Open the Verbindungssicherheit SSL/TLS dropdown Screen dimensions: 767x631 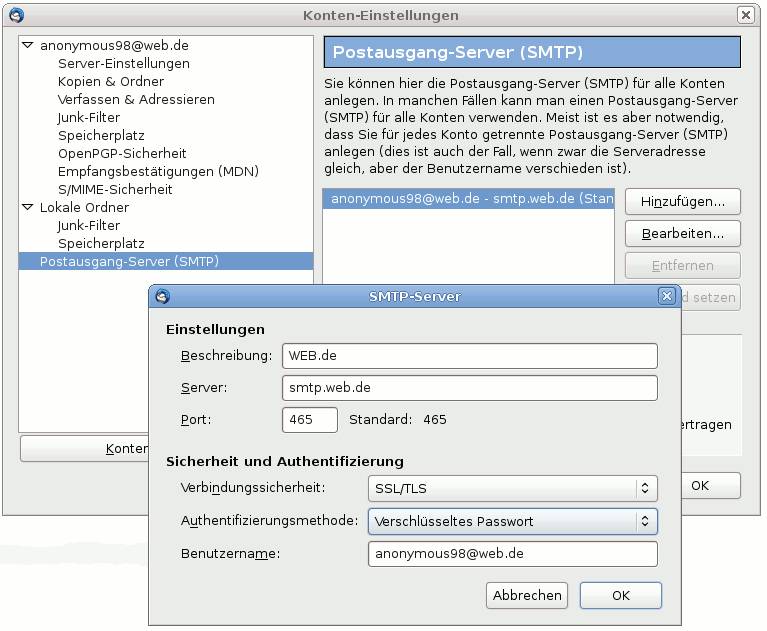click(513, 488)
